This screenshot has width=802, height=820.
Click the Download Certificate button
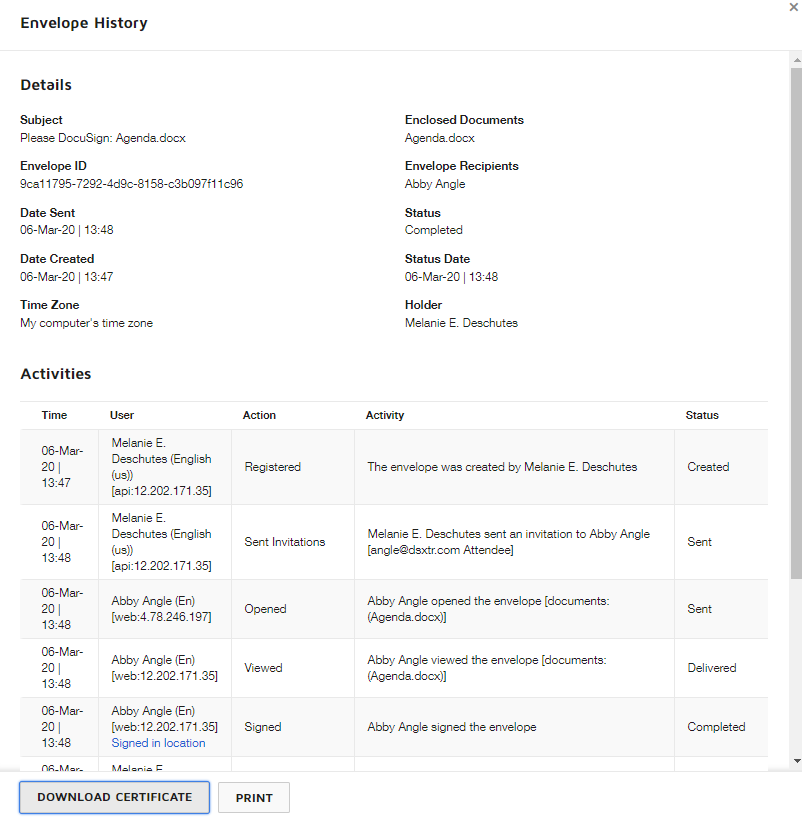point(114,797)
